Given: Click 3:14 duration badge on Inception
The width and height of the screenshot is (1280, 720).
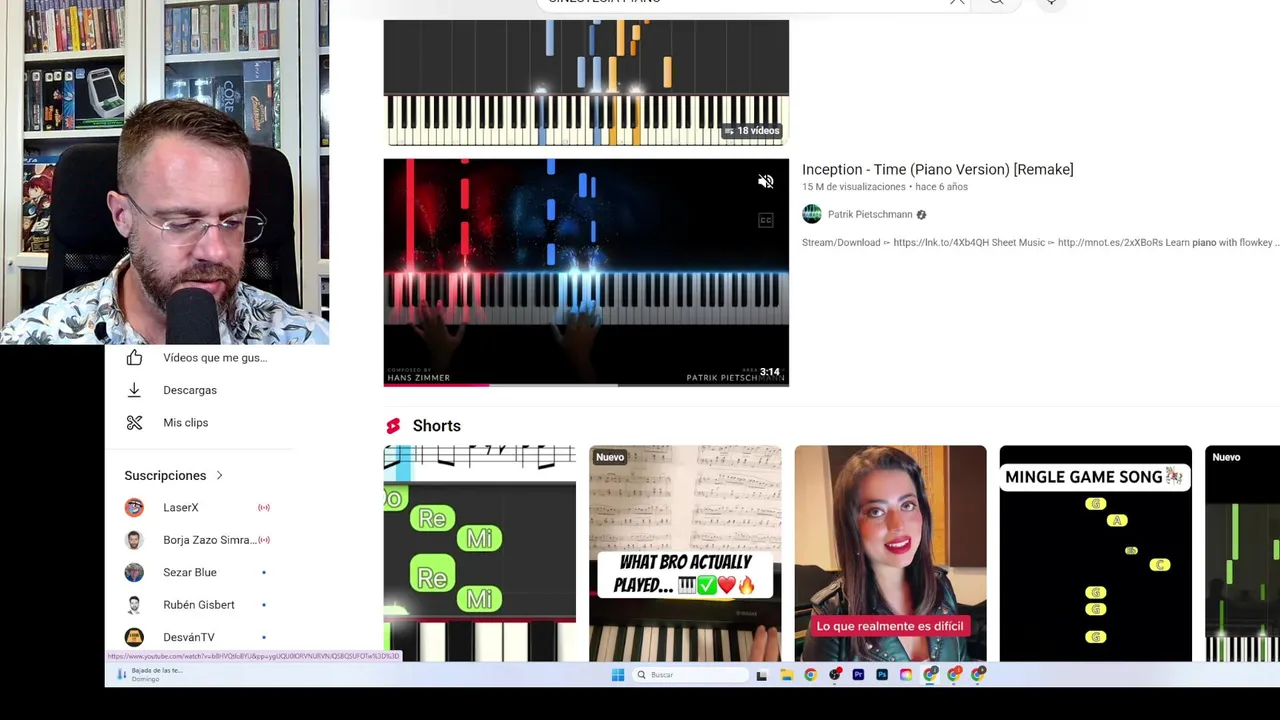Looking at the screenshot, I should (x=769, y=372).
